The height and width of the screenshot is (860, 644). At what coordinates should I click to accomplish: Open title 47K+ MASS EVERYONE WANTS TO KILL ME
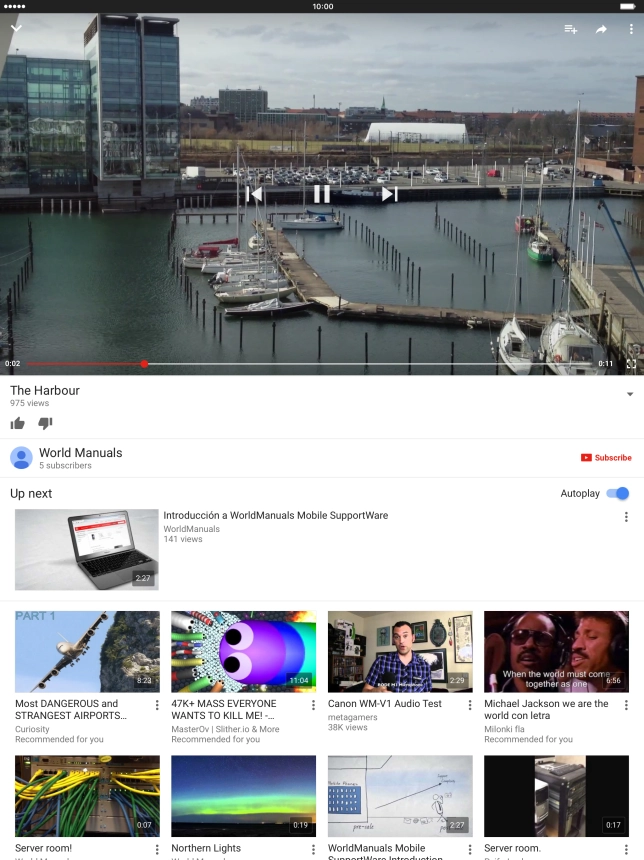coord(224,709)
